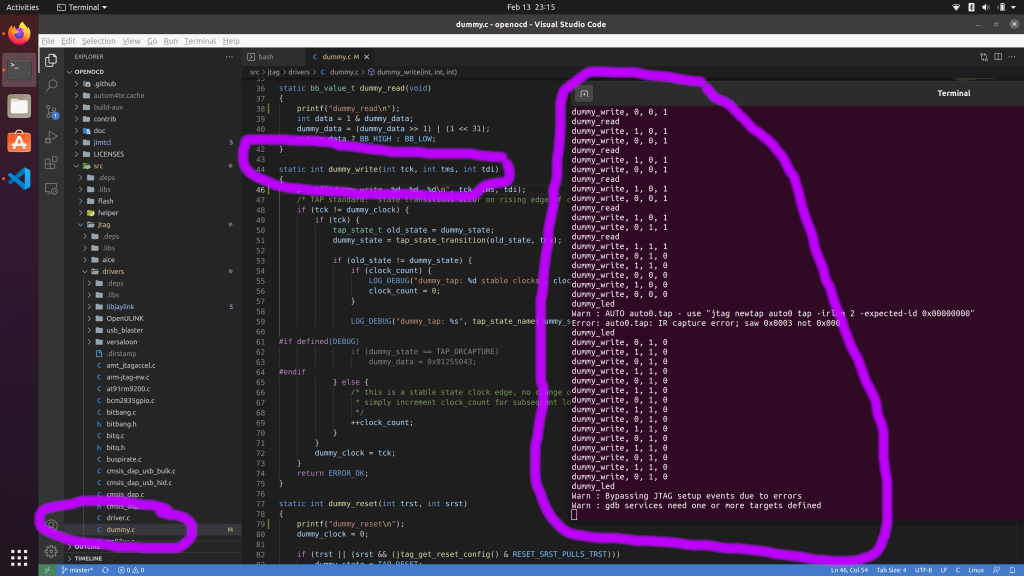Image resolution: width=1024 pixels, height=576 pixels.
Task: Open the Source Control view
Action: point(51,112)
